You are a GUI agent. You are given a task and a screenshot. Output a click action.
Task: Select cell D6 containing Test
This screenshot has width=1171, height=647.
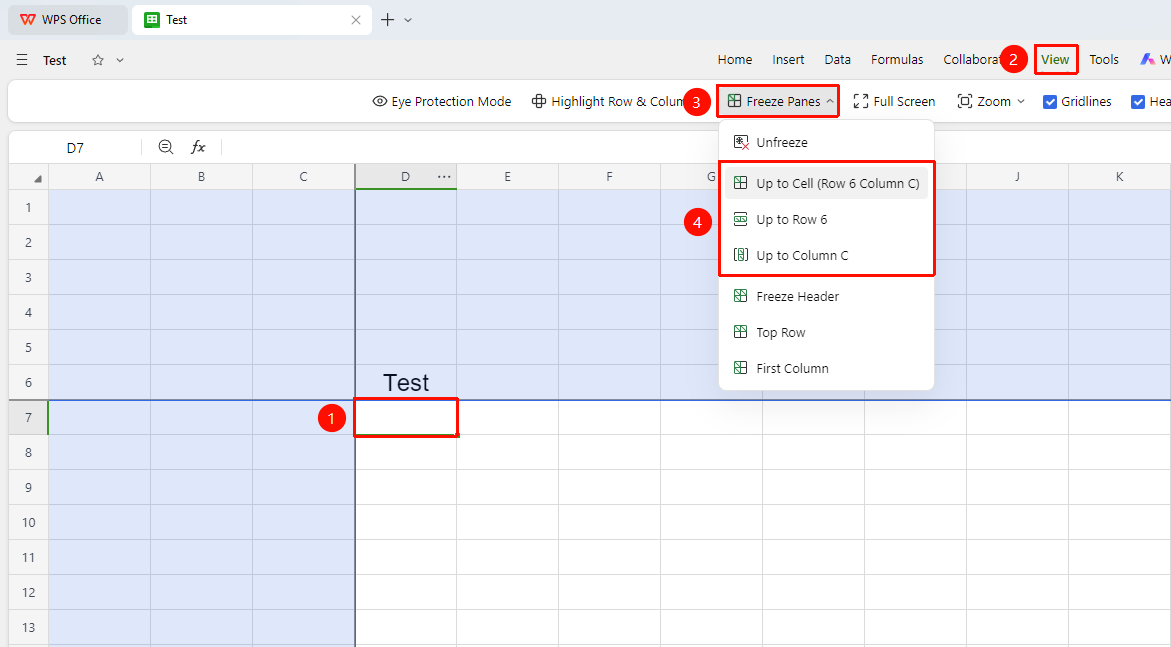[406, 383]
